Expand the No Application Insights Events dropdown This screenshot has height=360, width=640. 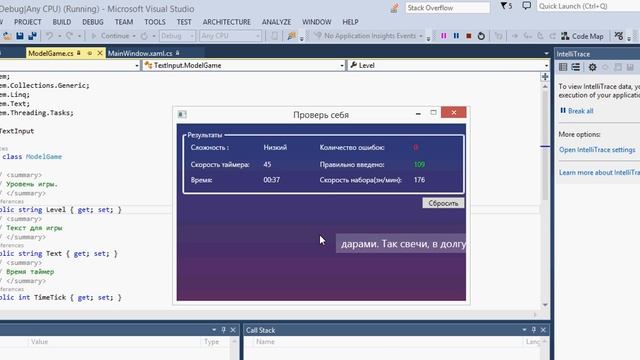[421, 36]
